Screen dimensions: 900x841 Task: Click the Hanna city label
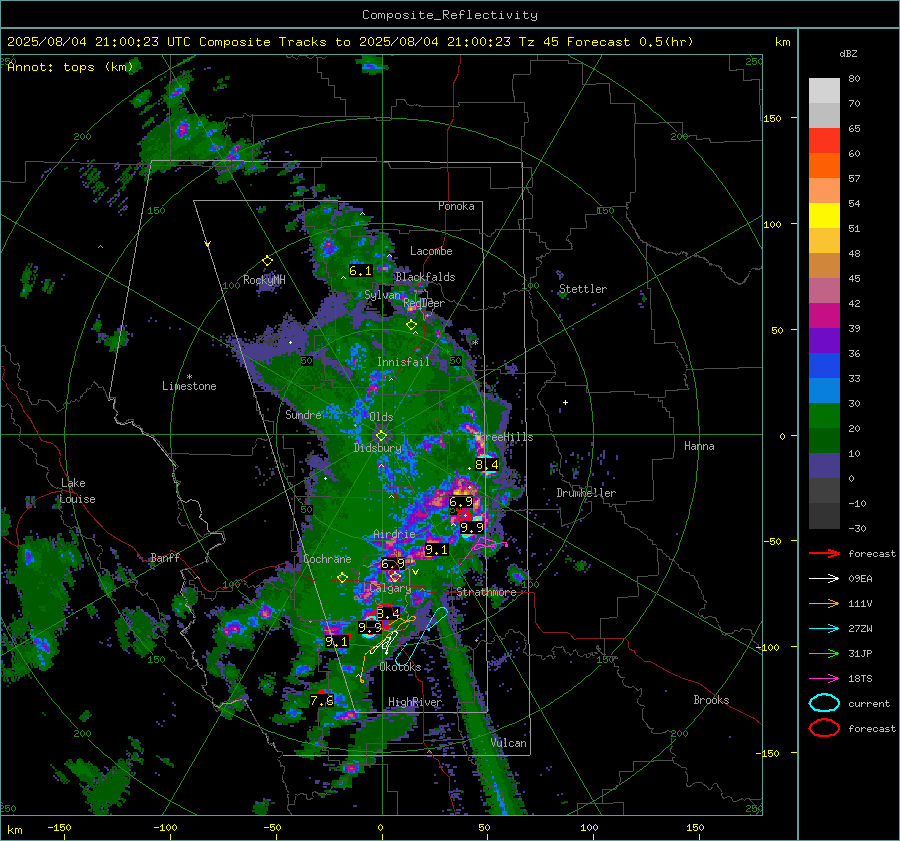pos(699,446)
